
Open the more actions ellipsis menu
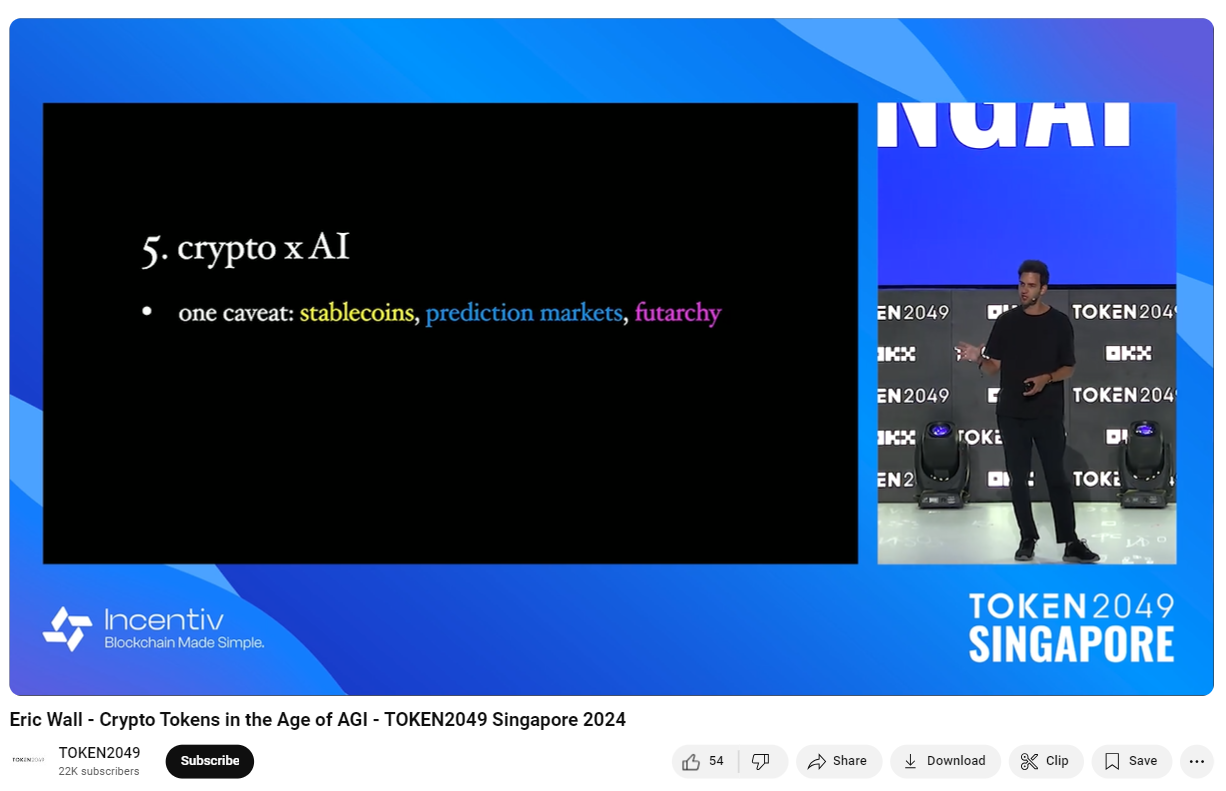[x=1197, y=761]
